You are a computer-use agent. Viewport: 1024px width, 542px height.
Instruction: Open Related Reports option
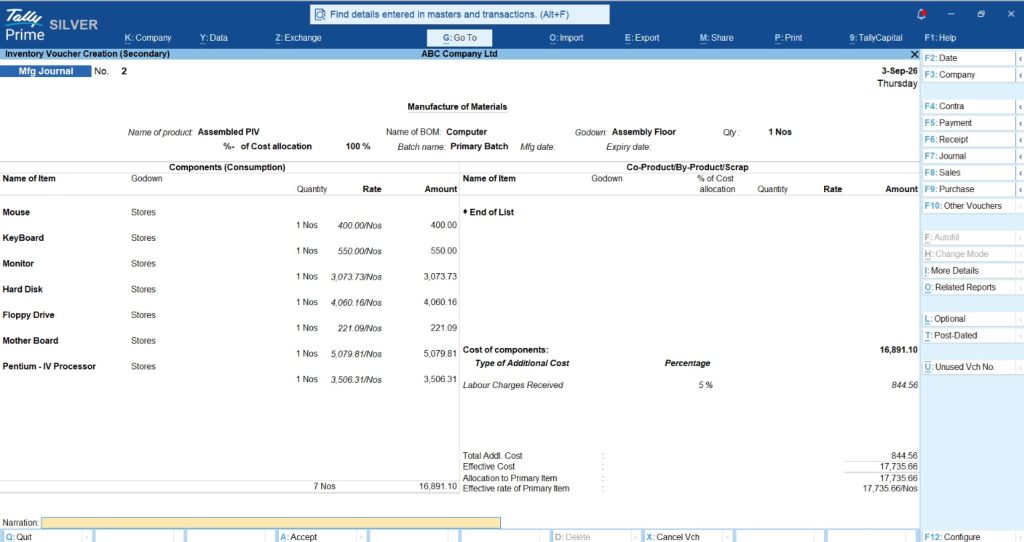(968, 287)
